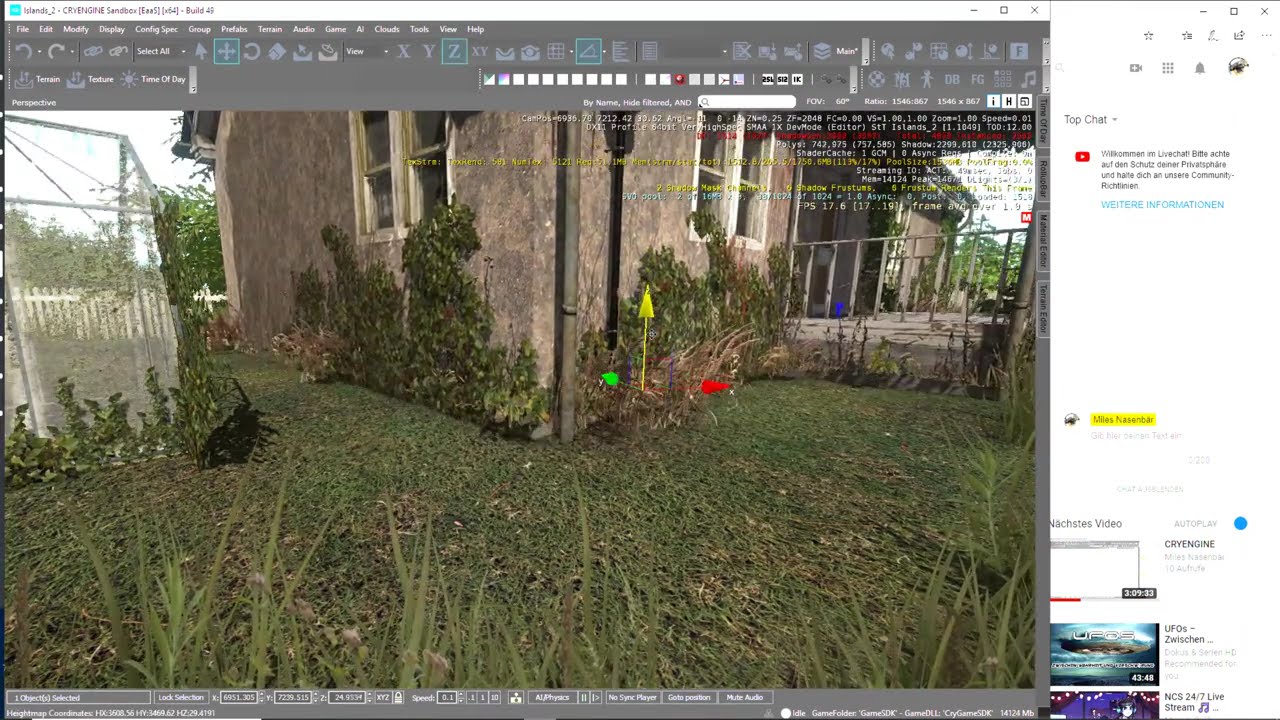Click the 2SL toolbar icon
The image size is (1280, 720).
[x=768, y=79]
